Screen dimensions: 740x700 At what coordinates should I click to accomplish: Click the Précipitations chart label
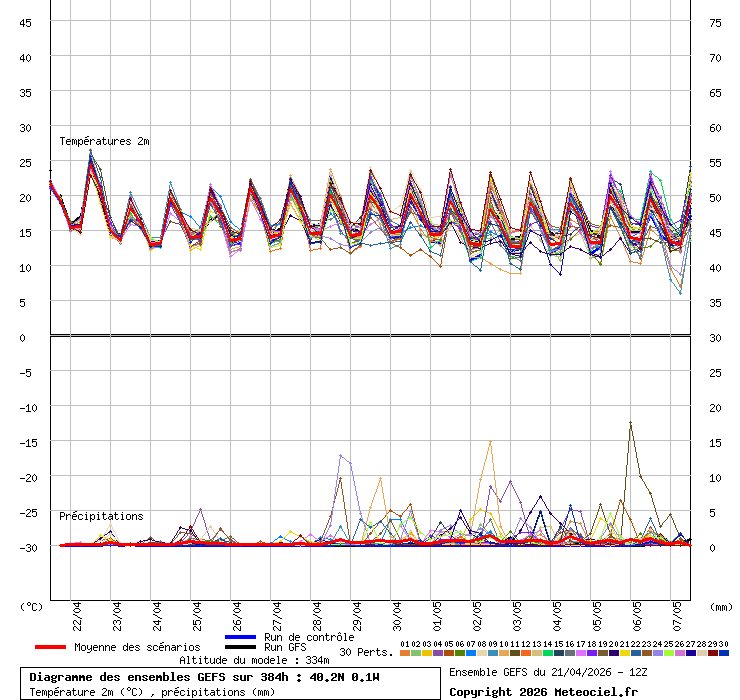point(101,517)
